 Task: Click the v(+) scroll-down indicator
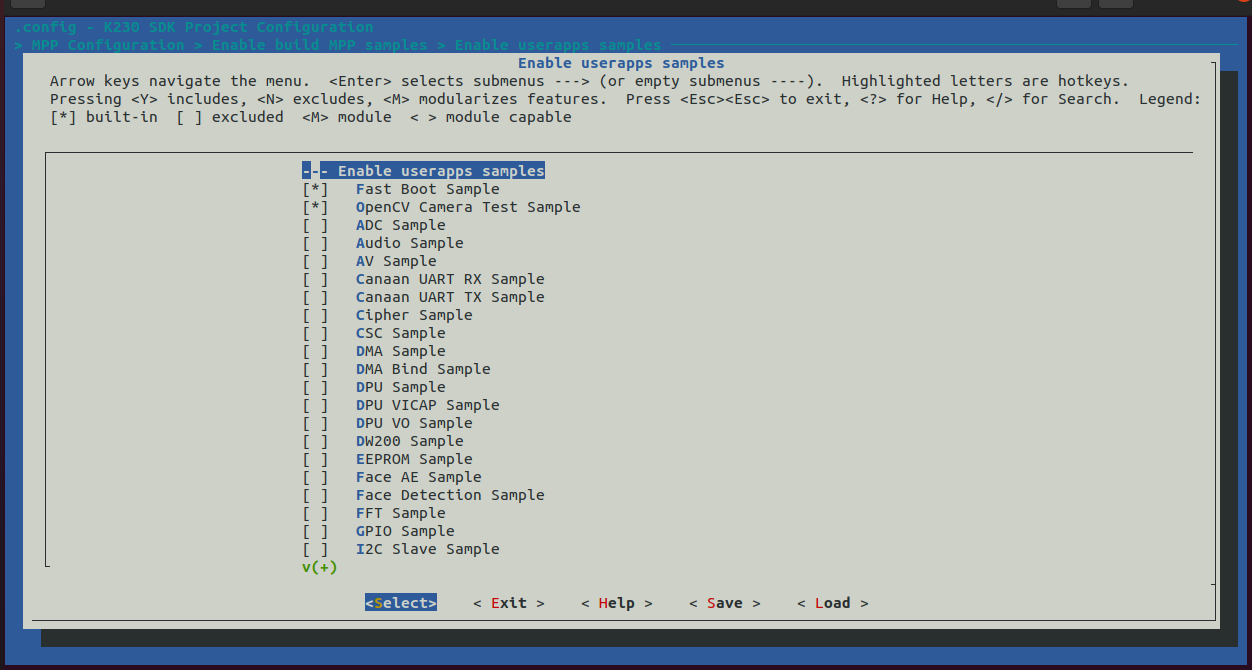click(x=320, y=567)
